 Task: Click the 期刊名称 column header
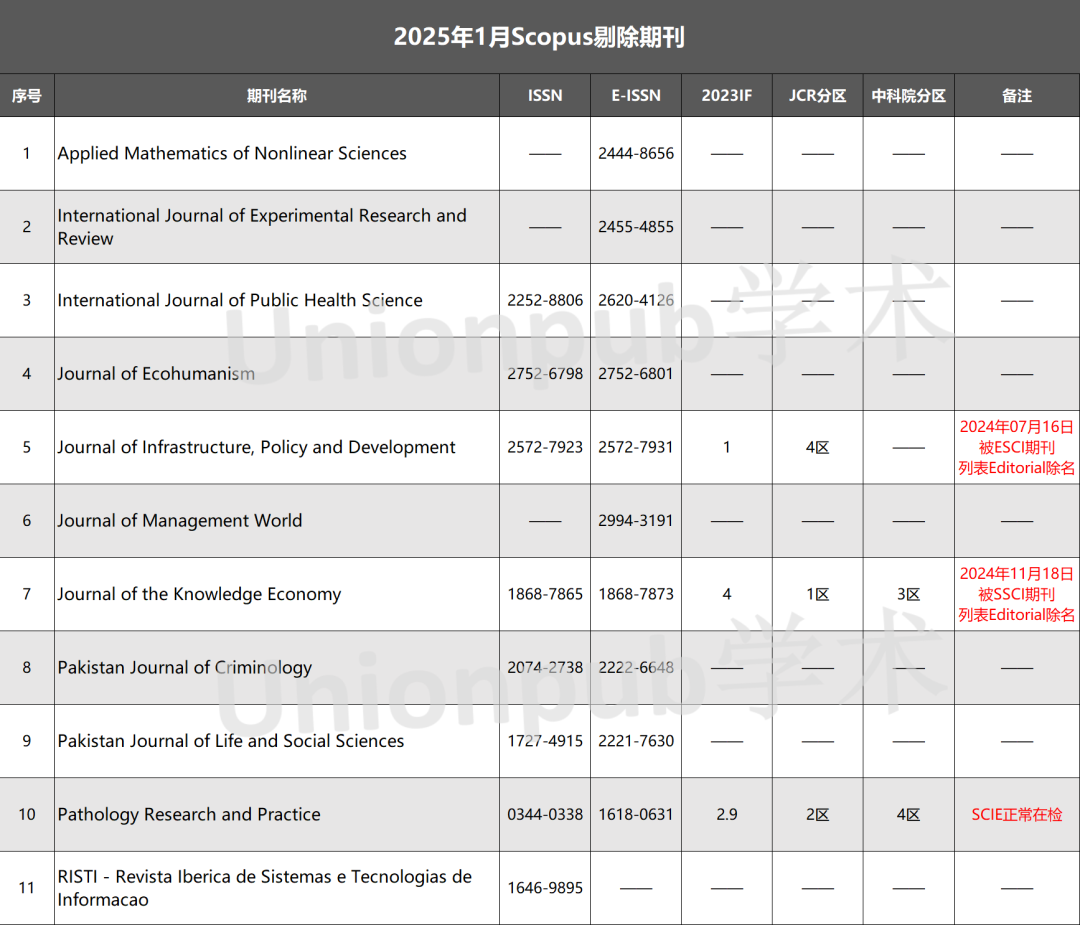click(277, 96)
